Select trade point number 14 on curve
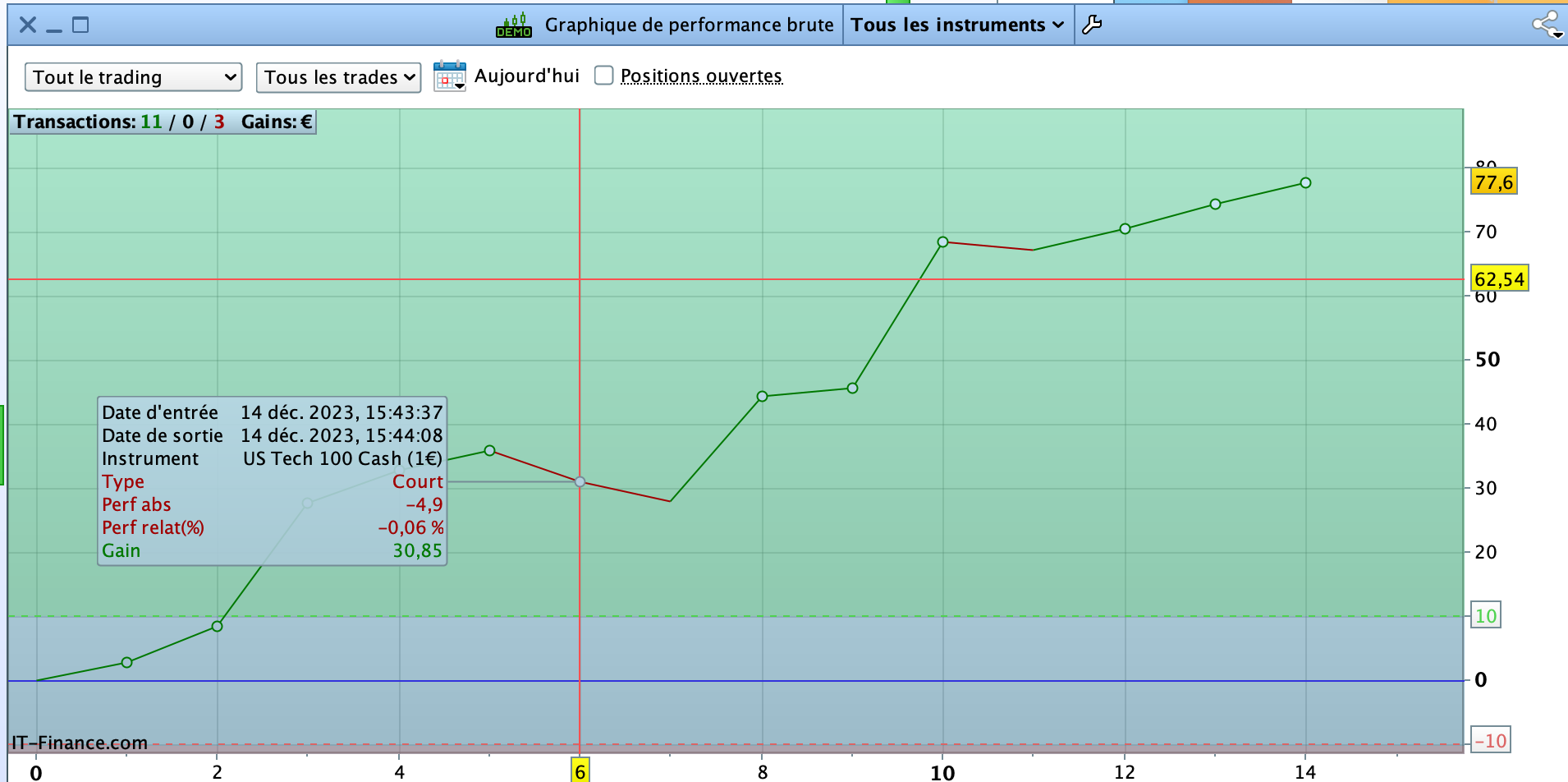This screenshot has height=782, width=1568. [x=1305, y=182]
